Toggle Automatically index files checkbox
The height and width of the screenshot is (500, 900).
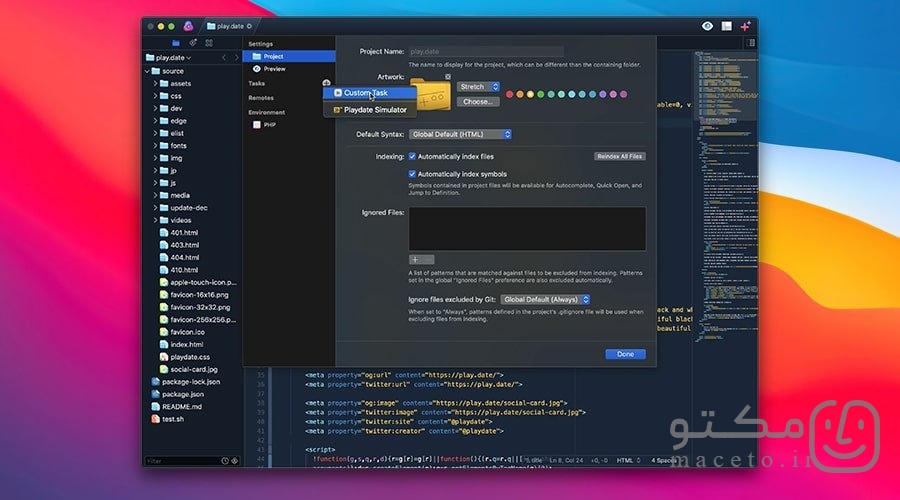(x=412, y=156)
